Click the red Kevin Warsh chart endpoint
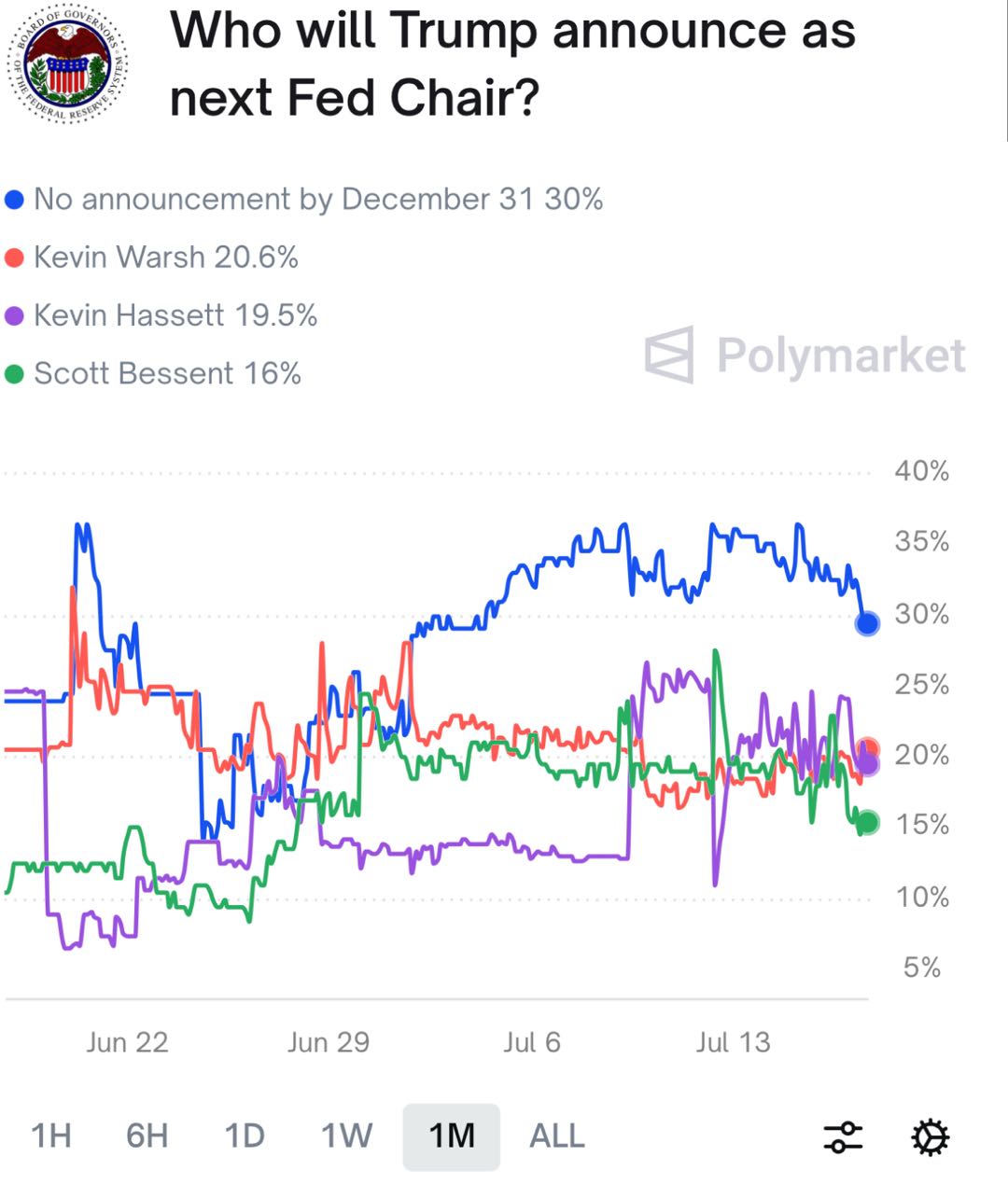This screenshot has width=1008, height=1184. [868, 748]
